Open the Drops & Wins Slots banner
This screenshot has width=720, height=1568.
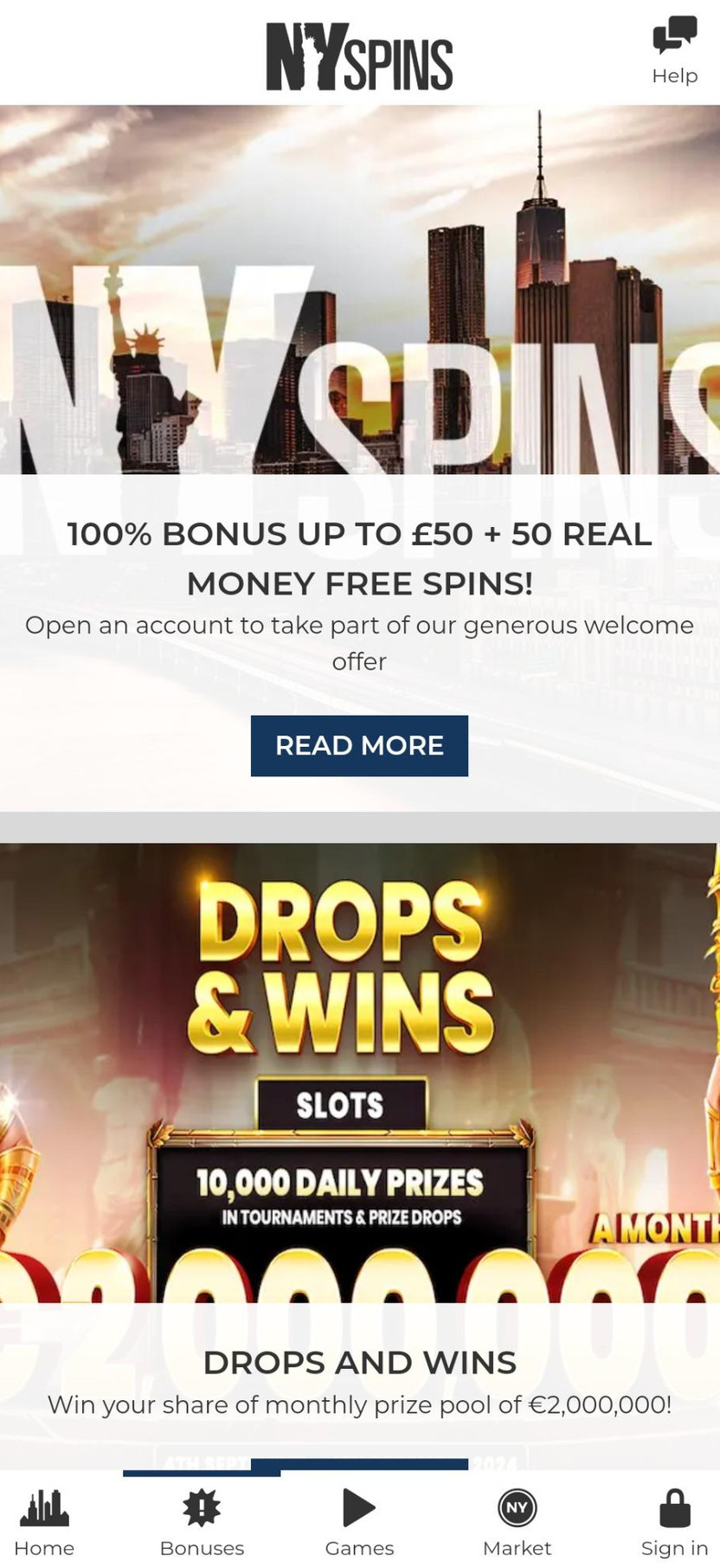pyautogui.click(x=360, y=1072)
